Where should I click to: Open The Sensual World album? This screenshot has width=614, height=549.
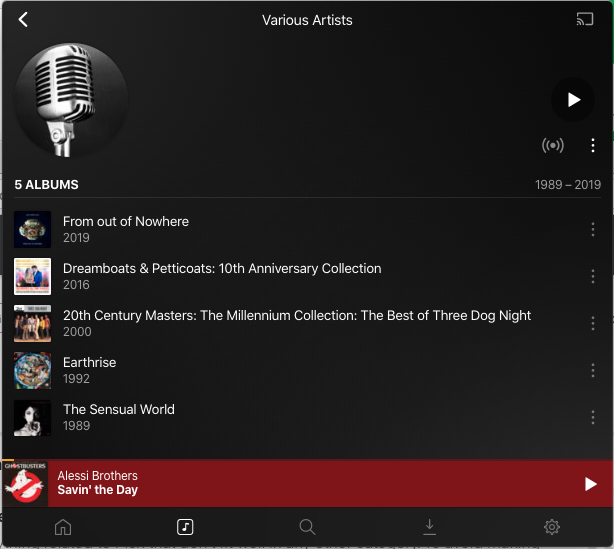(307, 417)
